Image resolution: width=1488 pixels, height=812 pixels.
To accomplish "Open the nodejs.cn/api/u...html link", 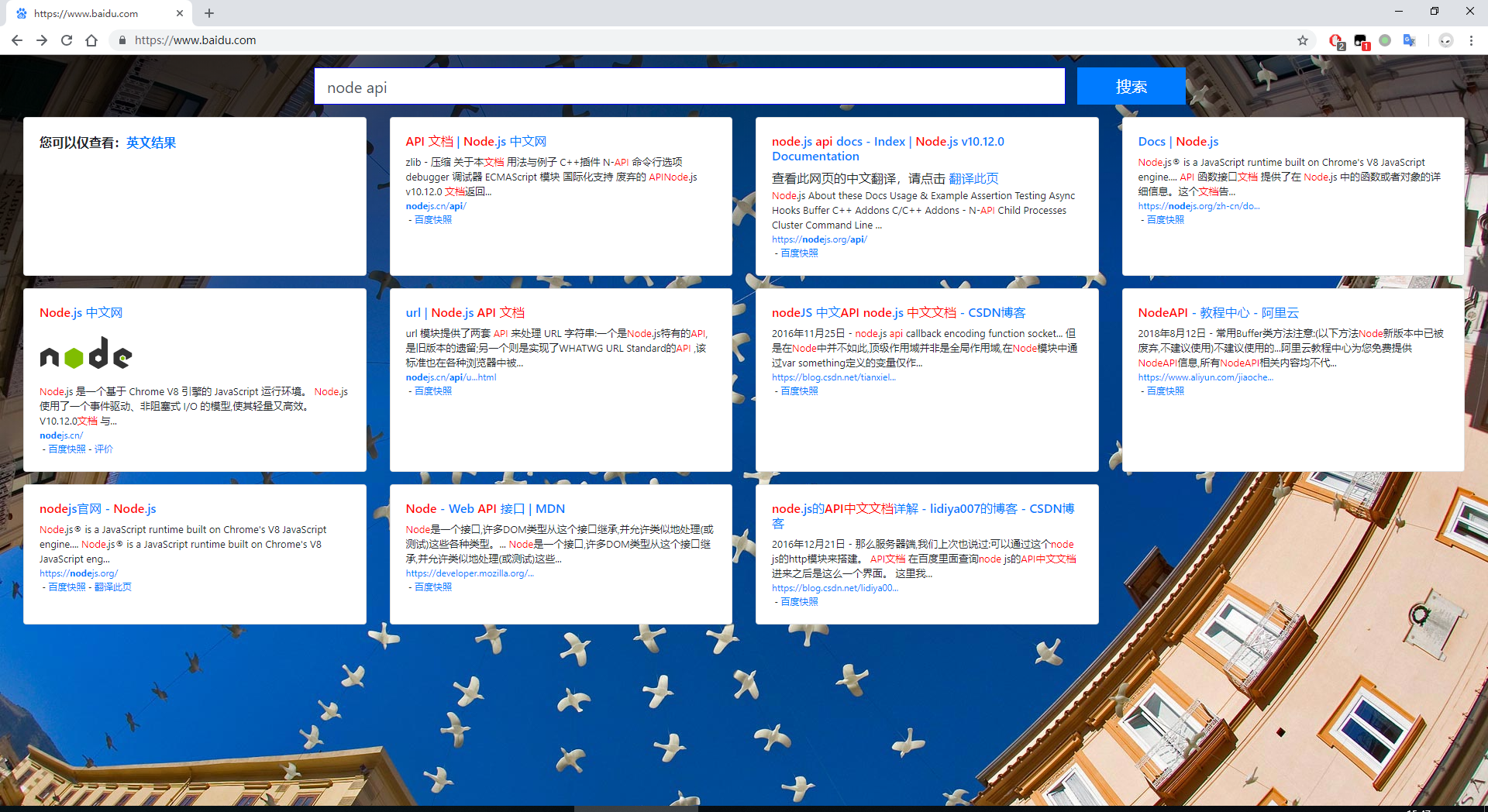I will coord(450,377).
